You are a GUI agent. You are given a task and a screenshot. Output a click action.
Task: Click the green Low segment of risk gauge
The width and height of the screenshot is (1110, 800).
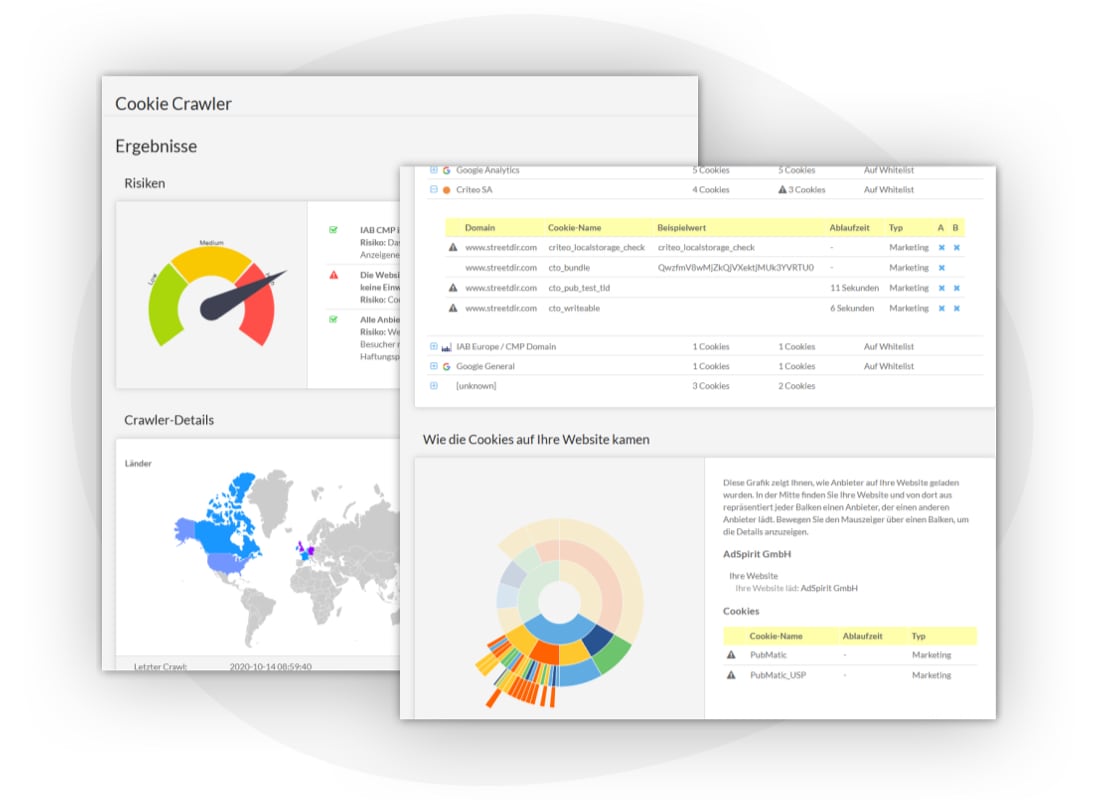coord(164,304)
